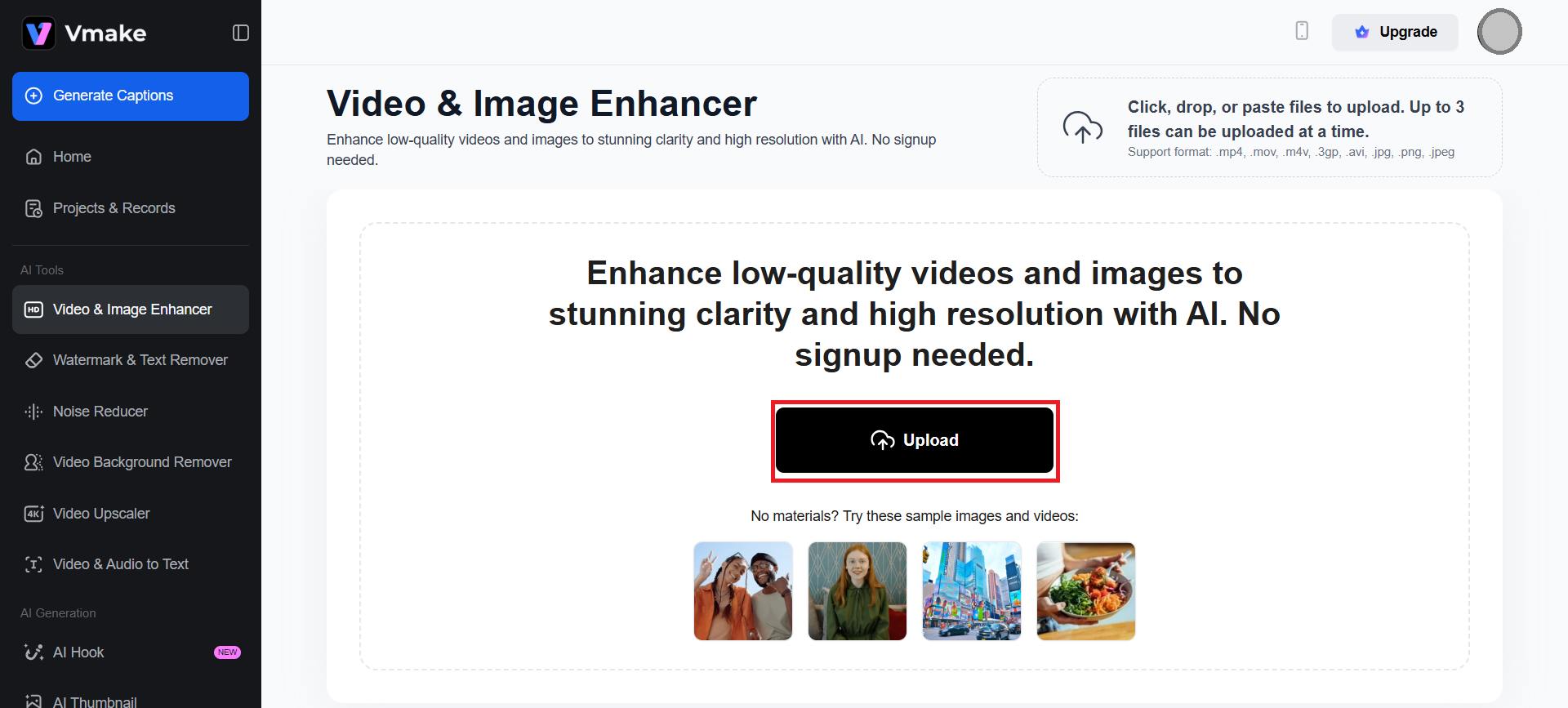The height and width of the screenshot is (708, 1568).
Task: Select the Video & Image Enhancer HD icon
Action: tap(33, 309)
